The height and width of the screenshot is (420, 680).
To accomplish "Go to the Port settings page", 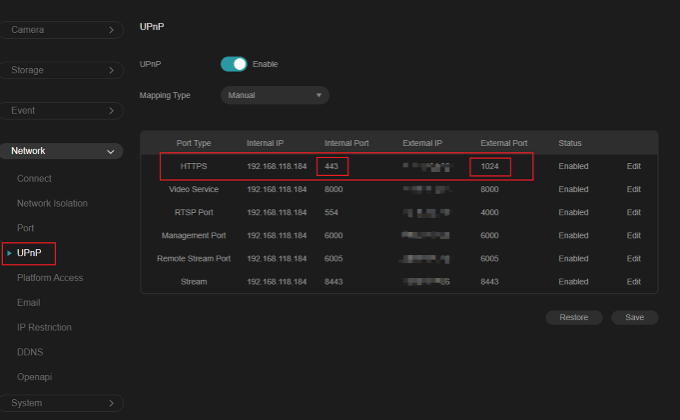I will pos(27,228).
